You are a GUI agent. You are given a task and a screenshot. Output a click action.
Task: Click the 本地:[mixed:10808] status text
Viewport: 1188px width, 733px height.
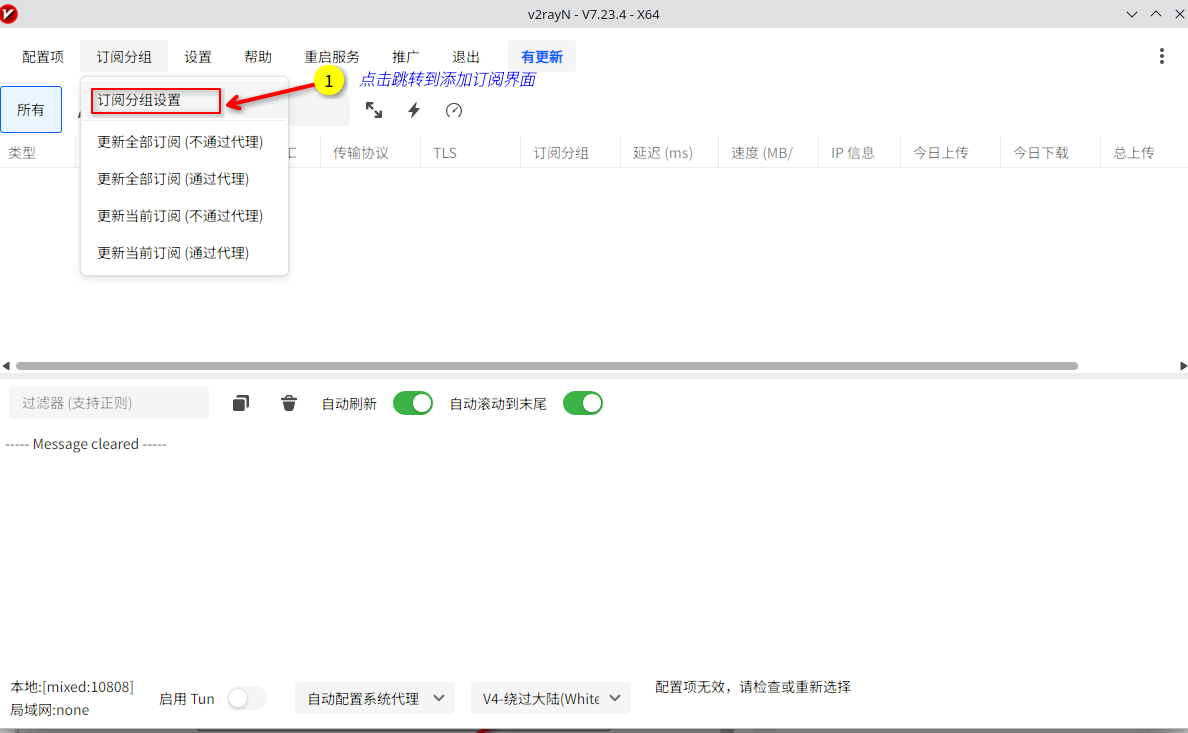[x=72, y=687]
